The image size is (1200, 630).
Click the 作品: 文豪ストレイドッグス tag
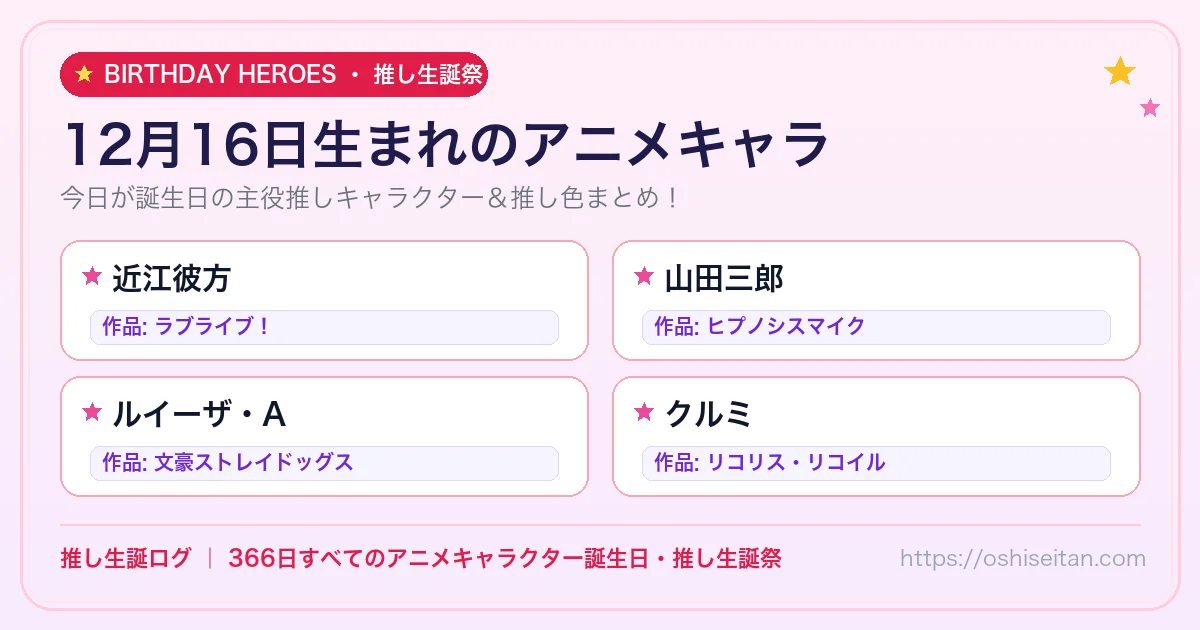[x=324, y=463]
